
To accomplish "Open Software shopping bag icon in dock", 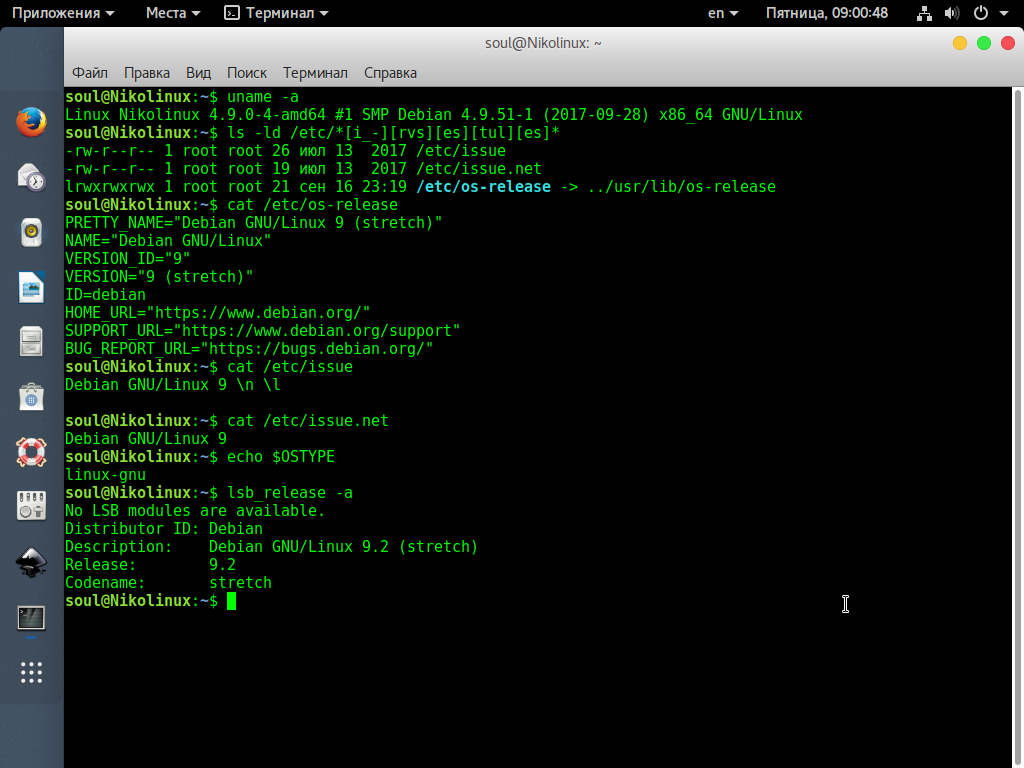I will tap(31, 397).
